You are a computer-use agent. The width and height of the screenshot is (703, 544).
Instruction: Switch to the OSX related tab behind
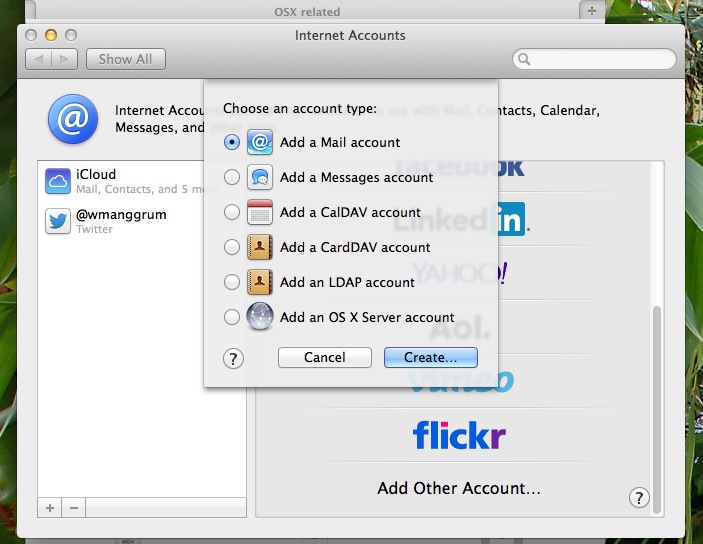point(307,12)
